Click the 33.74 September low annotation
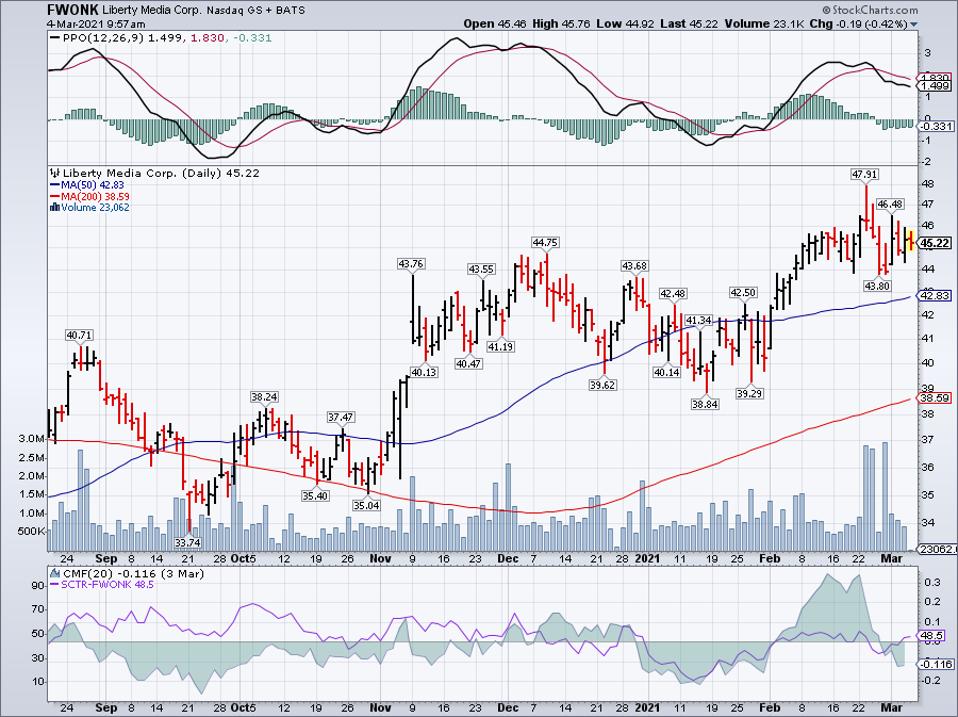Viewport: 958px width, 717px height. pos(188,542)
